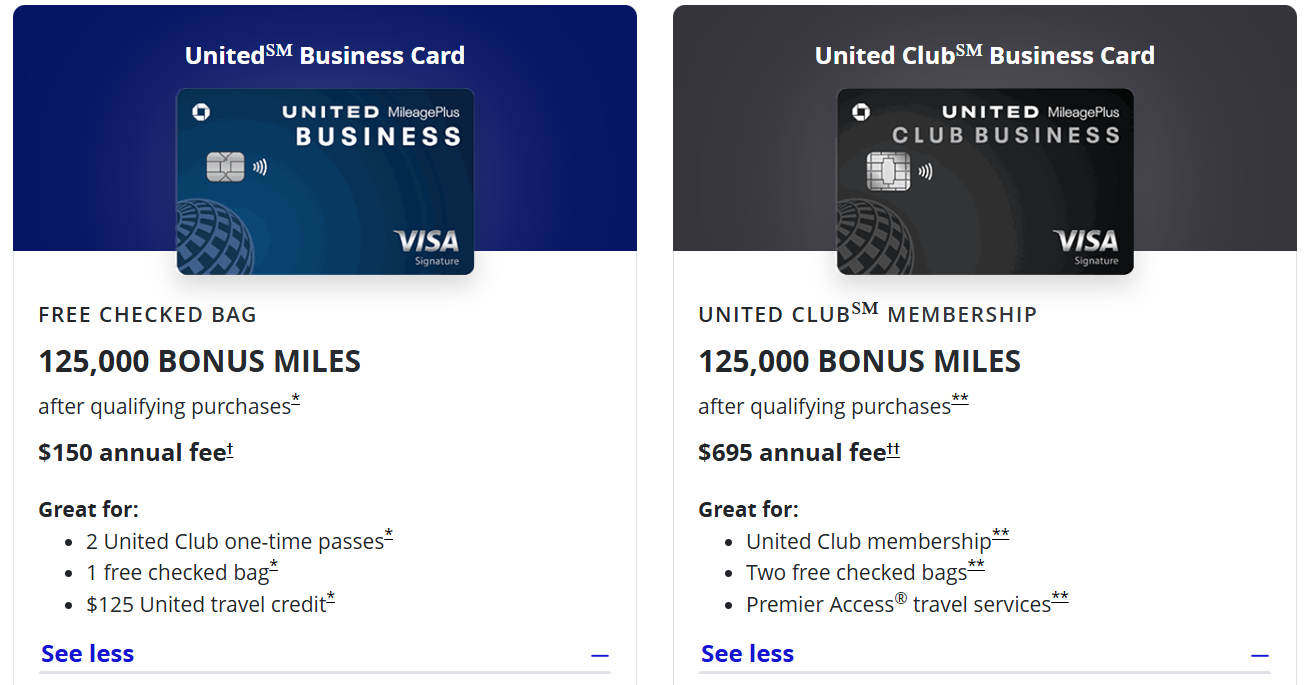This screenshot has width=1315, height=685.
Task: Click the United Business card image
Action: click(325, 182)
